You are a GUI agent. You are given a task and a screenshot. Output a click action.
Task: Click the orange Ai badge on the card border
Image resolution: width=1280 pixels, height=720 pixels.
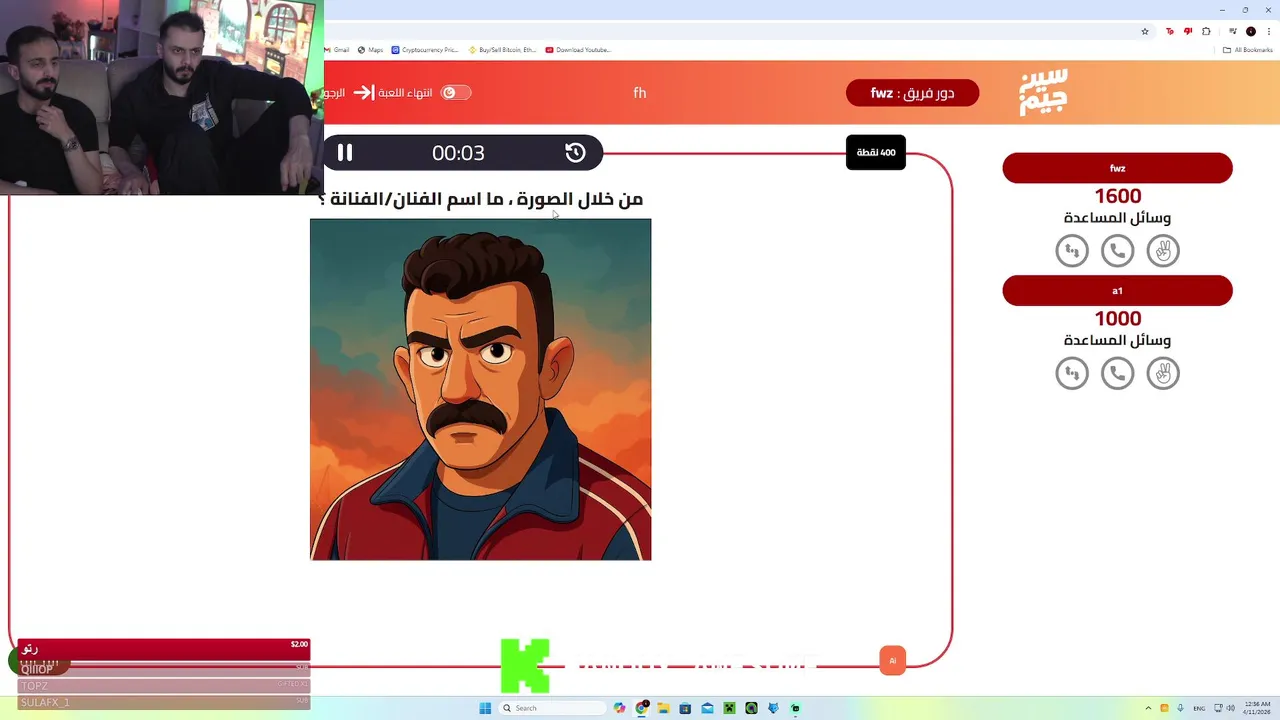[893, 661]
